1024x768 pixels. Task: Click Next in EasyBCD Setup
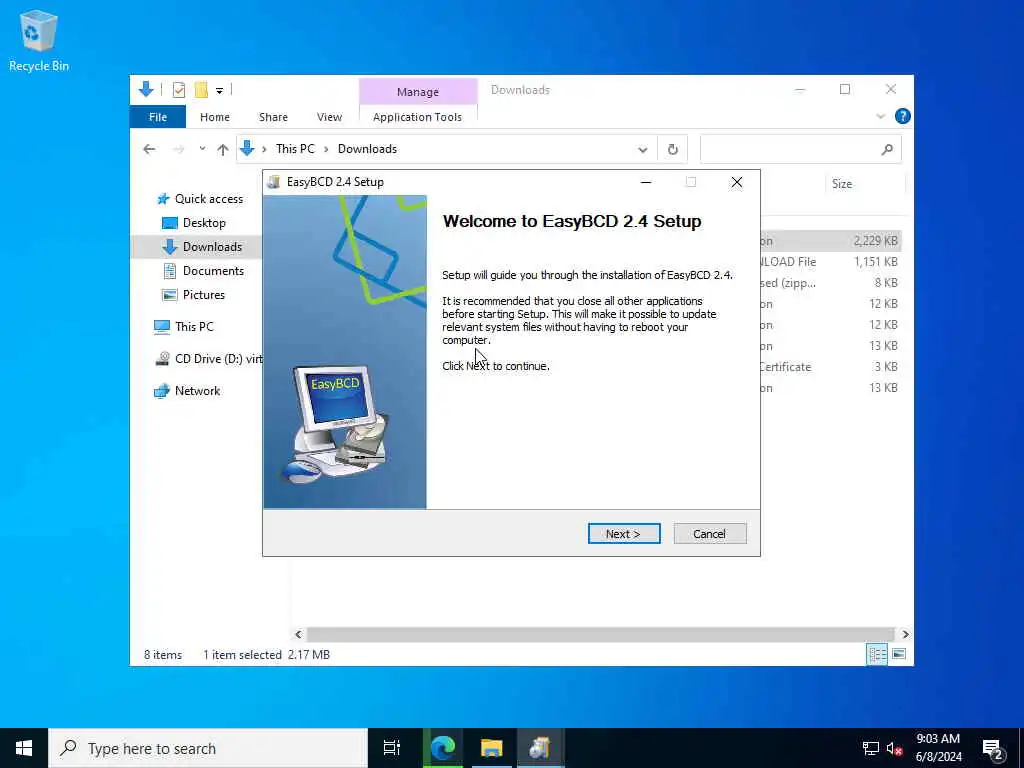click(x=624, y=534)
